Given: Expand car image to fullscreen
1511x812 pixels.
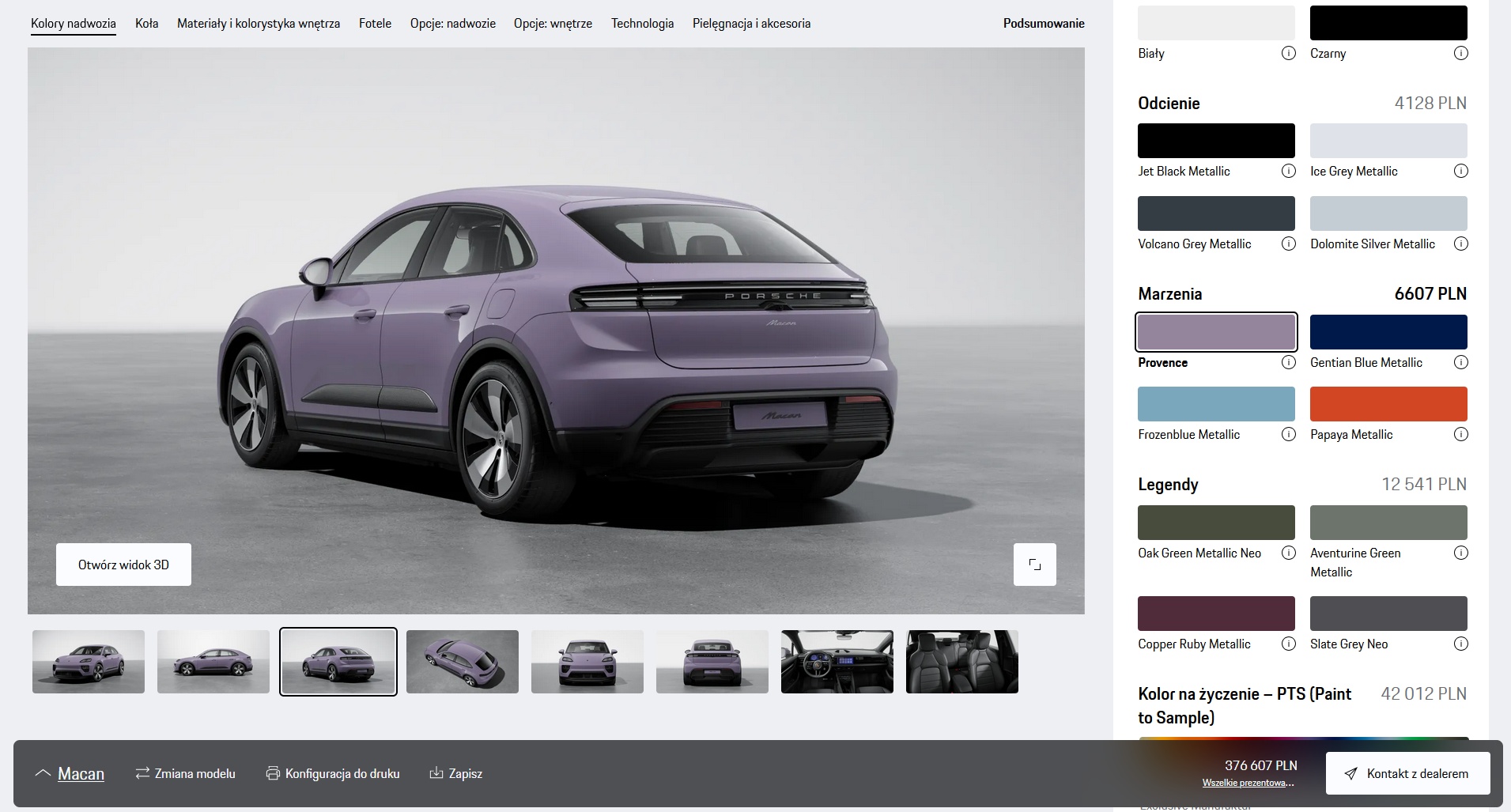Looking at the screenshot, I should point(1034,565).
